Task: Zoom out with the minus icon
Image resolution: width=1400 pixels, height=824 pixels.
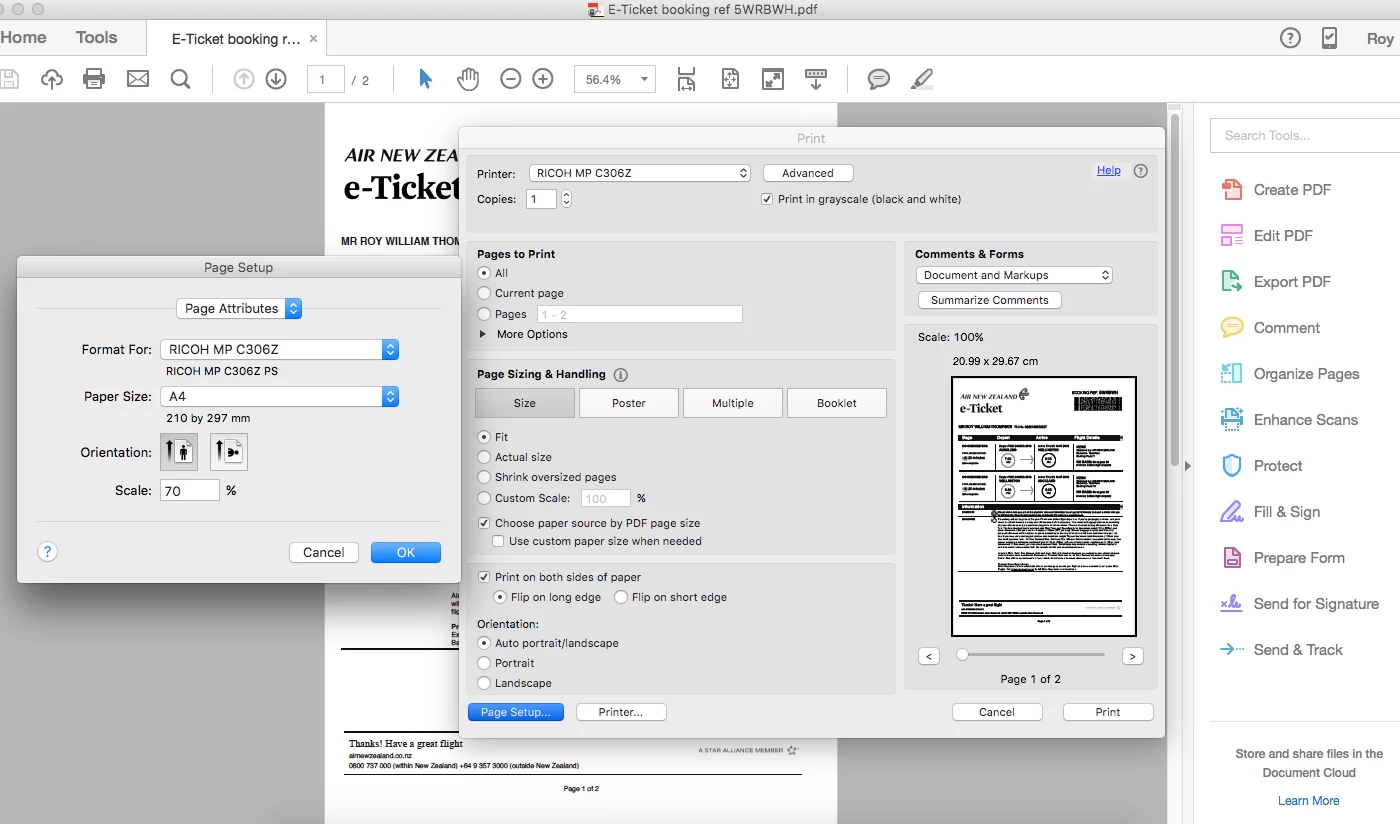Action: coord(511,79)
